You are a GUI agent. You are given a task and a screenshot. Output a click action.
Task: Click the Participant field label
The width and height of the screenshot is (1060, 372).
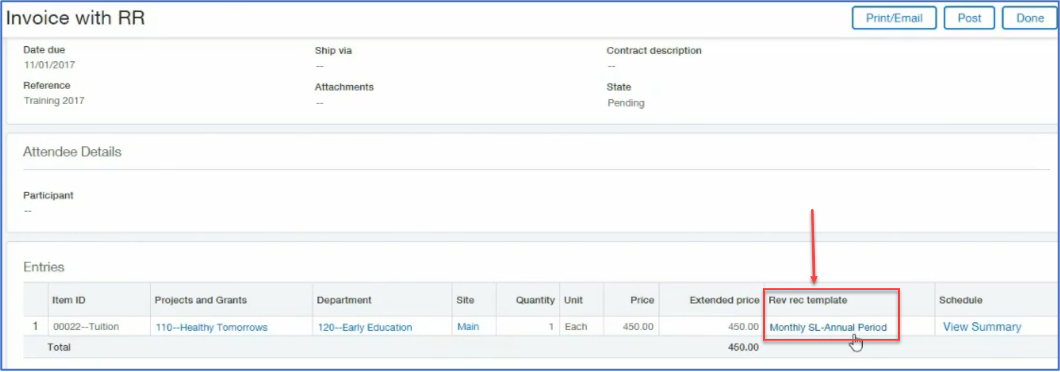tap(48, 195)
